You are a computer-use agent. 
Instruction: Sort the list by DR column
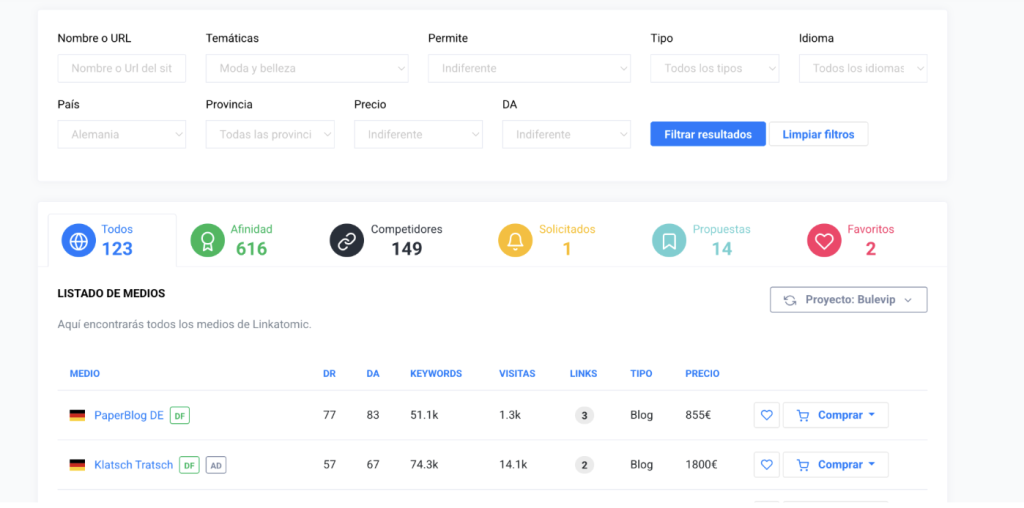coord(329,374)
